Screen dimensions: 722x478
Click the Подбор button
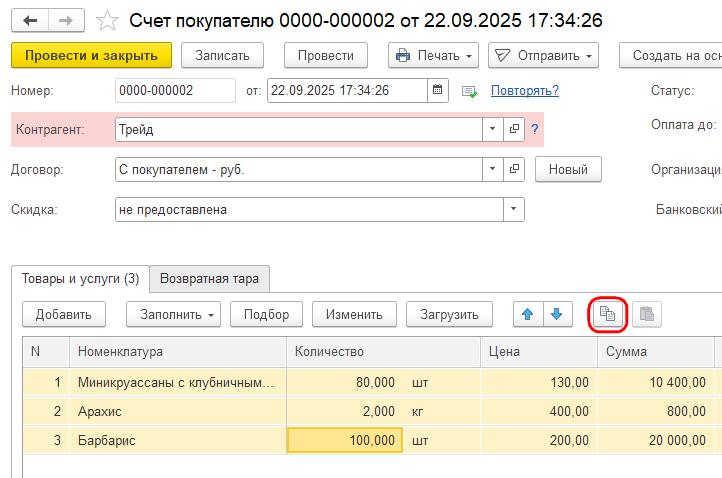point(267,315)
